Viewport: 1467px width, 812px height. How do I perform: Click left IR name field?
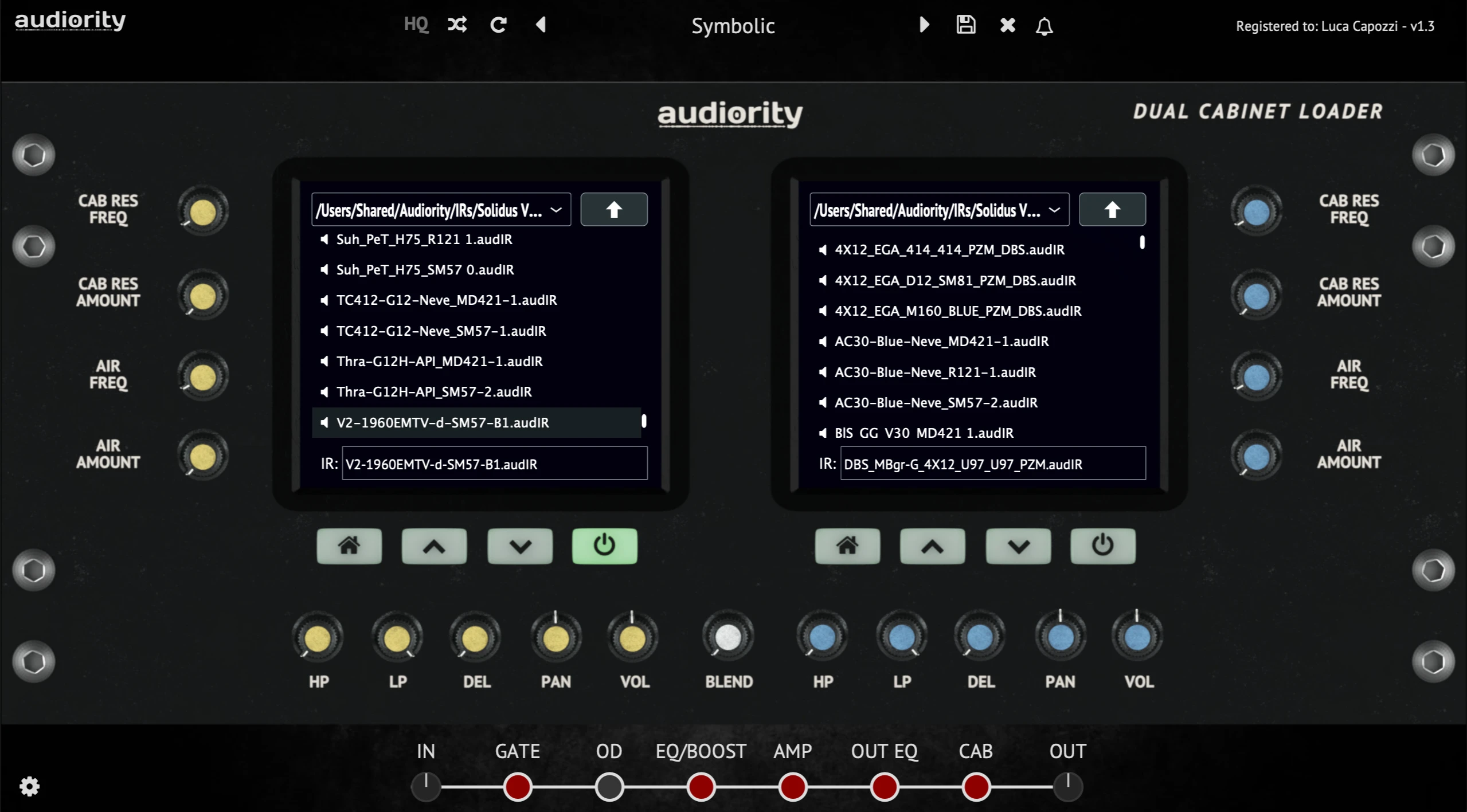(495, 464)
